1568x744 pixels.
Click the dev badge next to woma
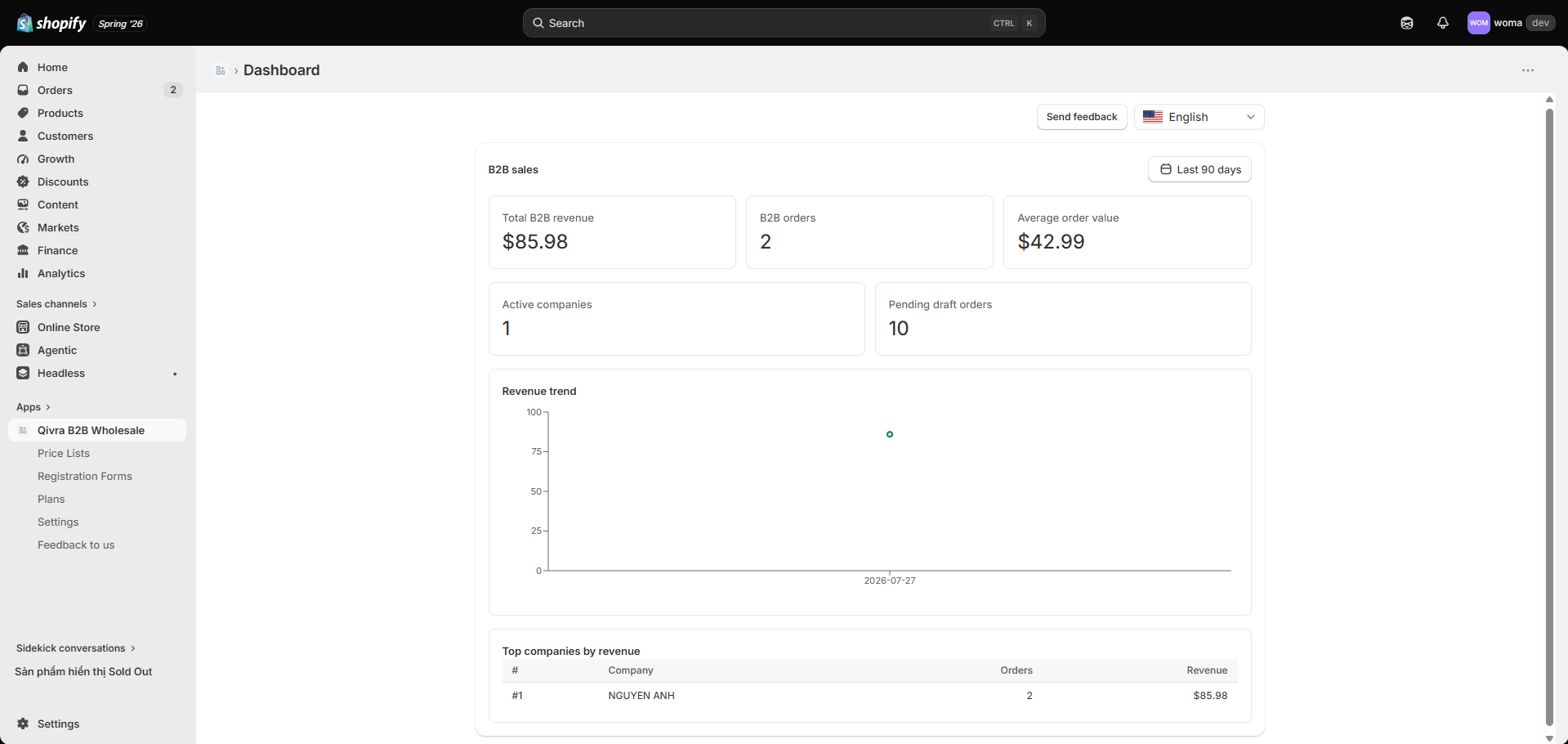point(1540,23)
